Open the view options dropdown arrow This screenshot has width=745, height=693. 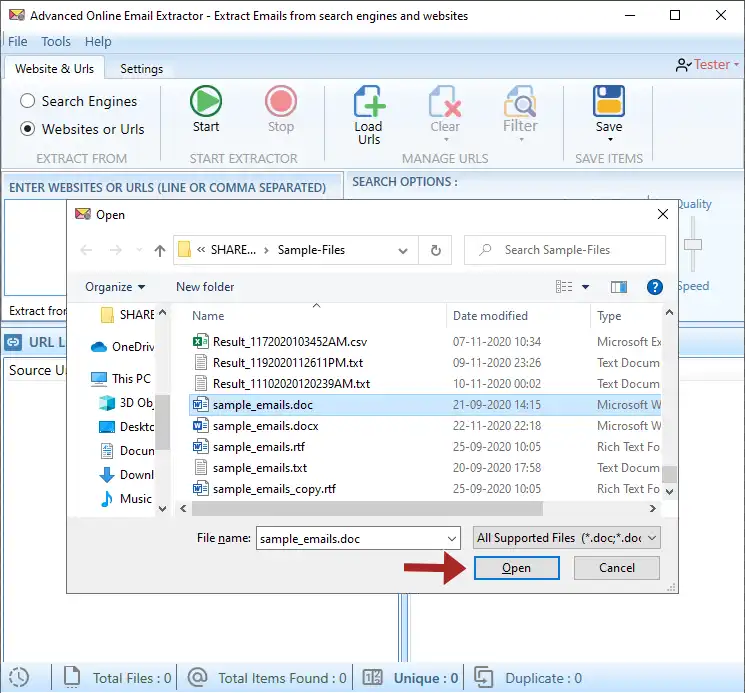[585, 287]
